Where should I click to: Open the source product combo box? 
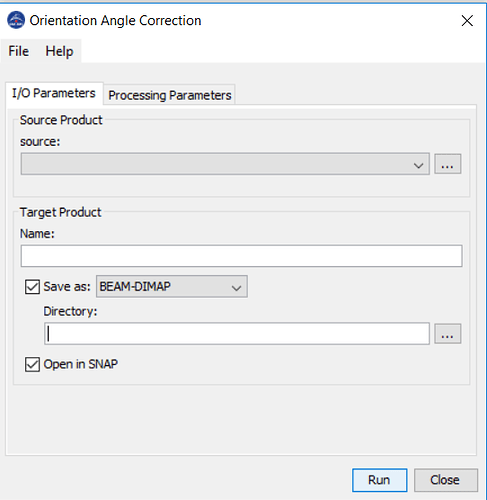(x=225, y=164)
